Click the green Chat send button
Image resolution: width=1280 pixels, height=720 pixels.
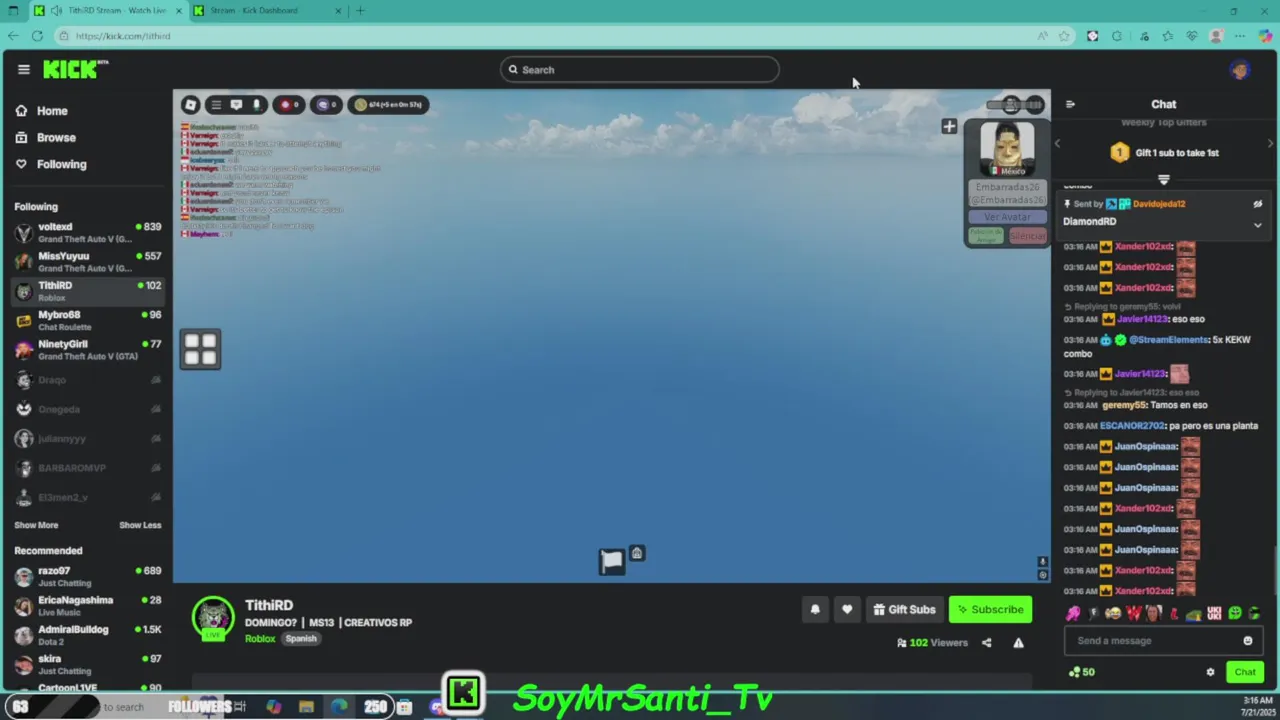pos(1245,672)
